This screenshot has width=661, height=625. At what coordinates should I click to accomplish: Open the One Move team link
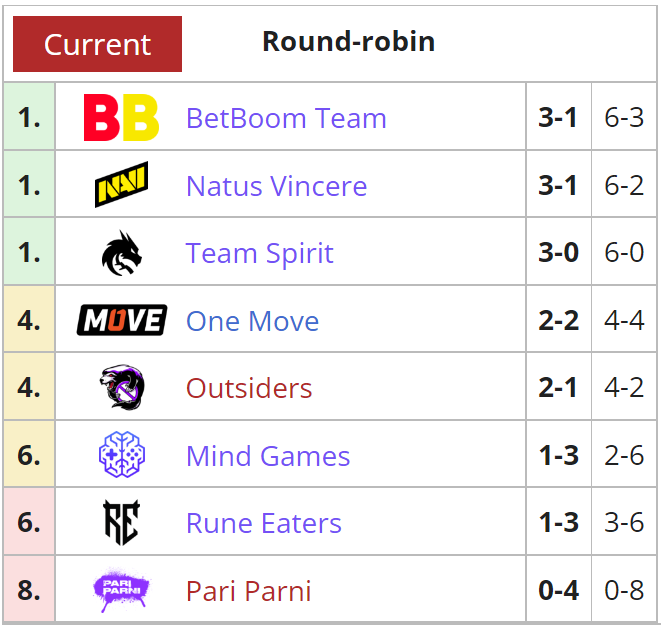pos(253,321)
